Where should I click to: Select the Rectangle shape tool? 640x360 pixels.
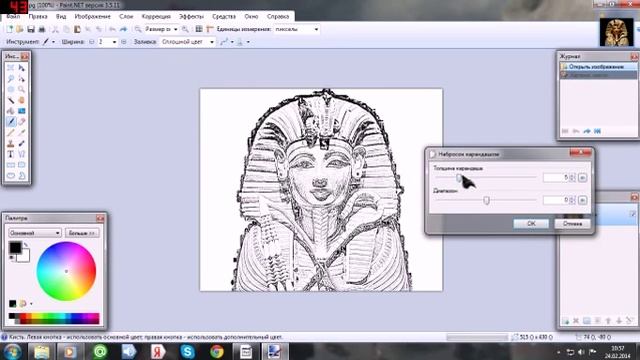(11, 165)
